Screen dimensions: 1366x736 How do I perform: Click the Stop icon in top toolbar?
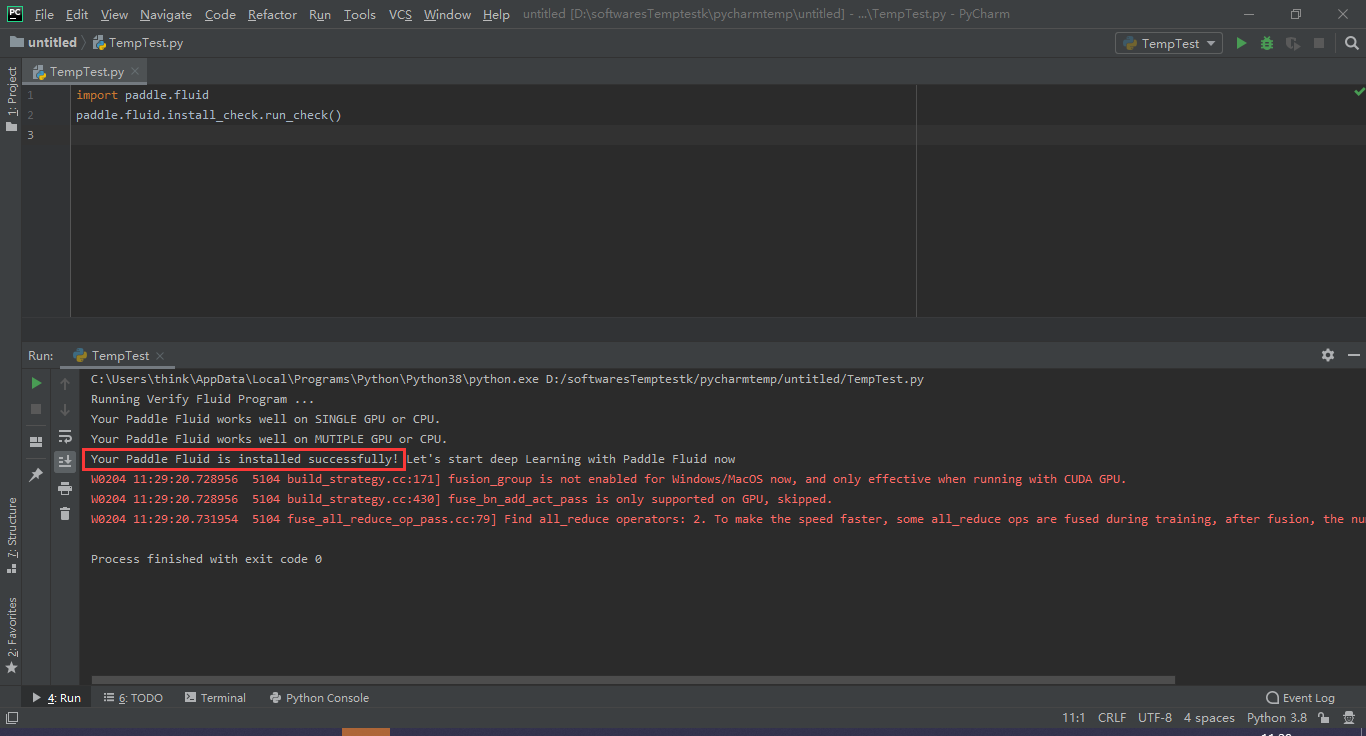[1319, 43]
